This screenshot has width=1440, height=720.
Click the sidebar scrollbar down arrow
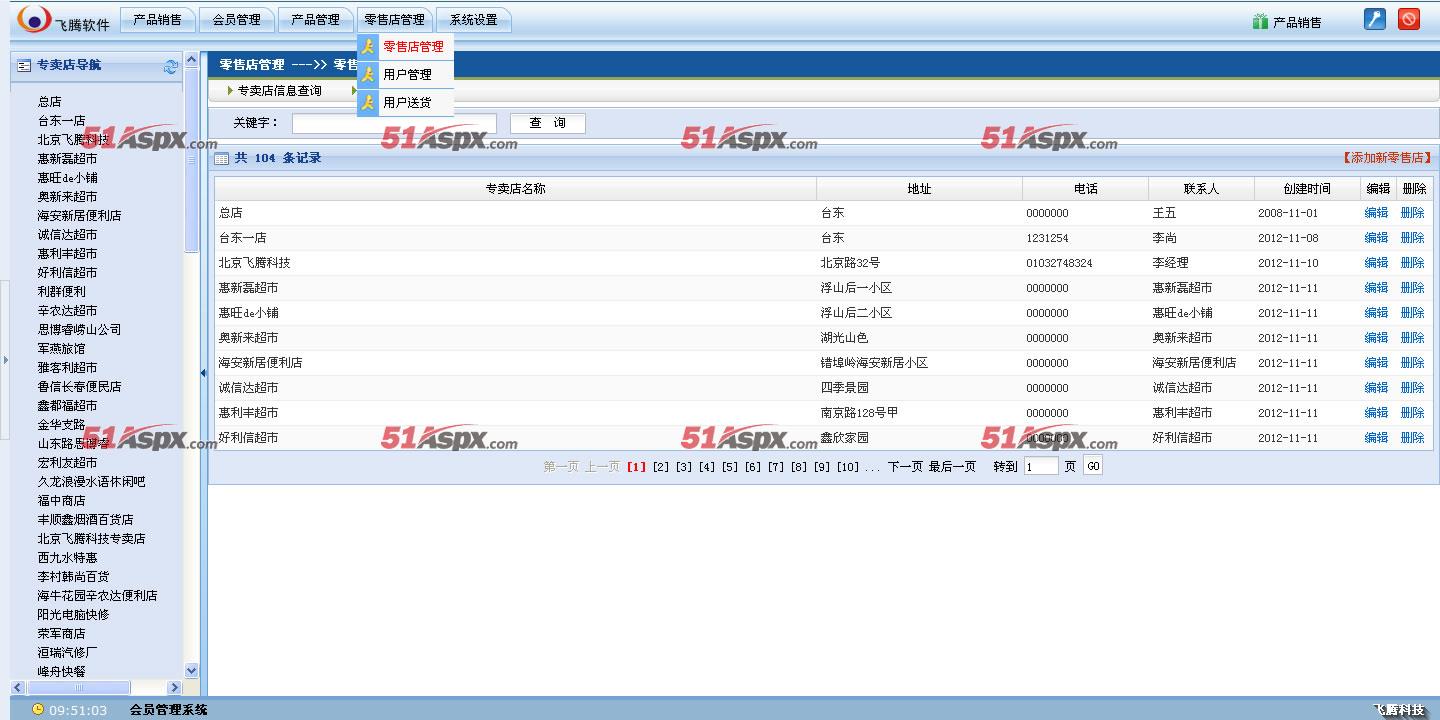click(192, 671)
